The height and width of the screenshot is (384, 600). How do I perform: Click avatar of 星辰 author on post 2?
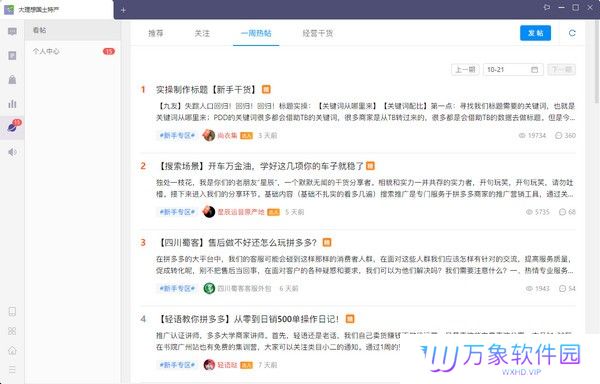[209, 212]
